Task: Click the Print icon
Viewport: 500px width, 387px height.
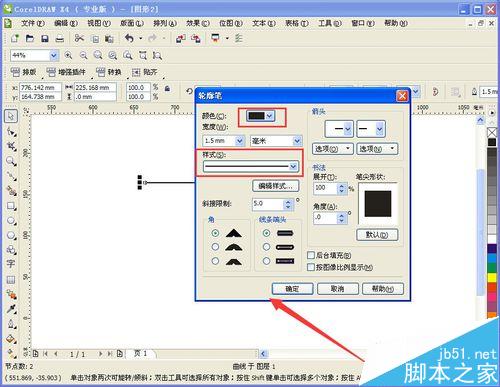Action: pyautogui.click(x=60, y=39)
